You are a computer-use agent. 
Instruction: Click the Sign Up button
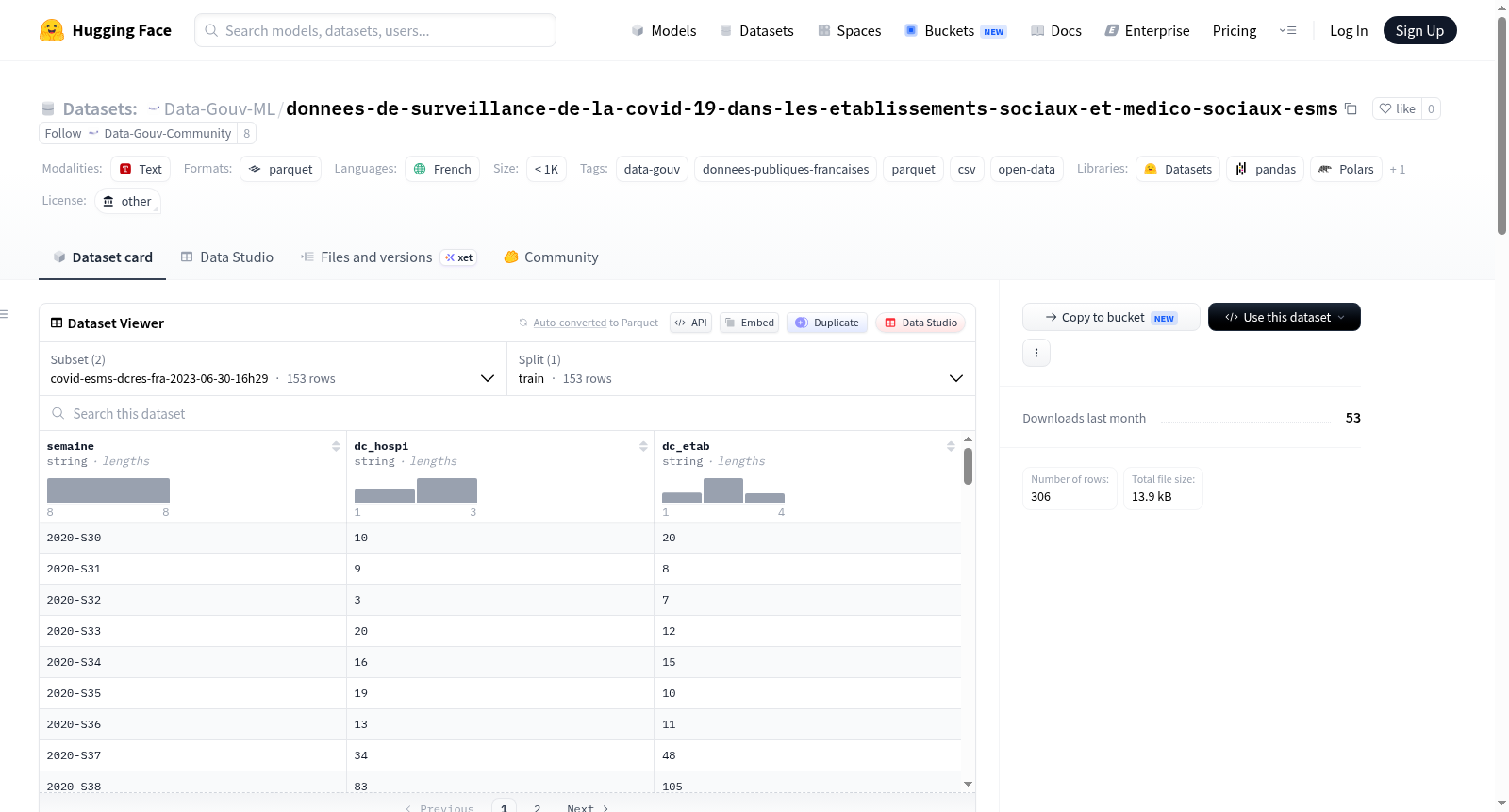1419,30
